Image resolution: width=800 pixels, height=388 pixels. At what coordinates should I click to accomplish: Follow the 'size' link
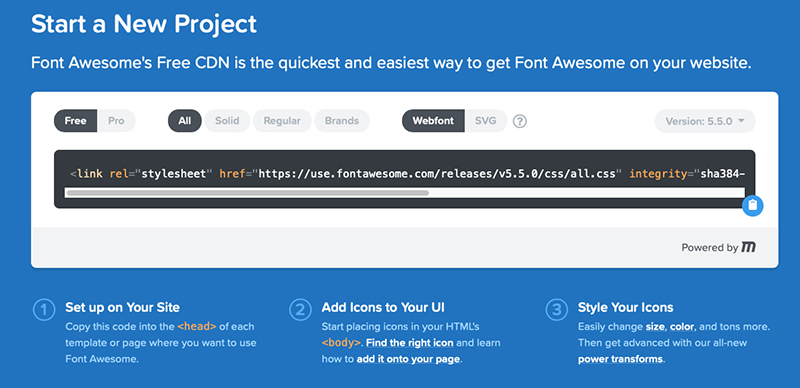point(655,326)
